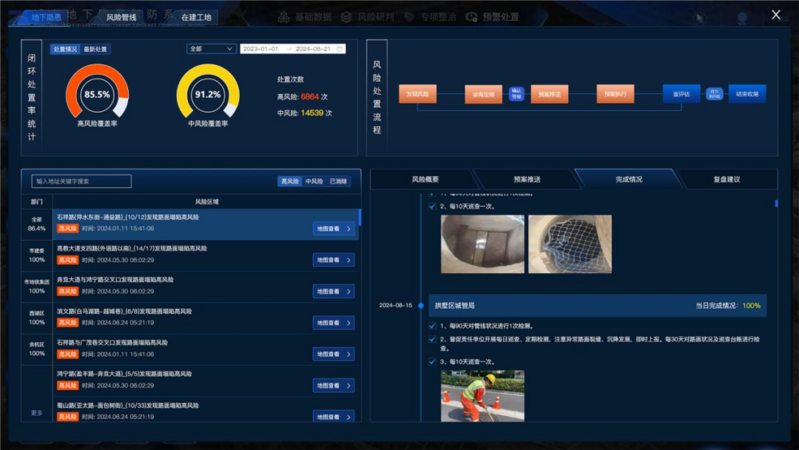Image resolution: width=799 pixels, height=450 pixels.
Task: Toggle the first checkbox under 拱墅区城管局
Action: click(432, 326)
